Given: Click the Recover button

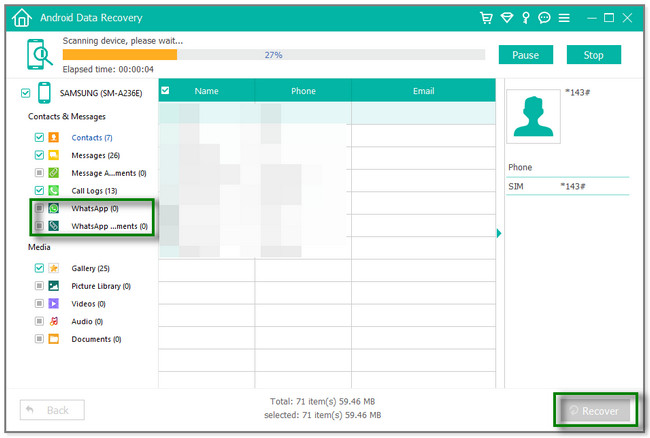Looking at the screenshot, I should coord(595,411).
